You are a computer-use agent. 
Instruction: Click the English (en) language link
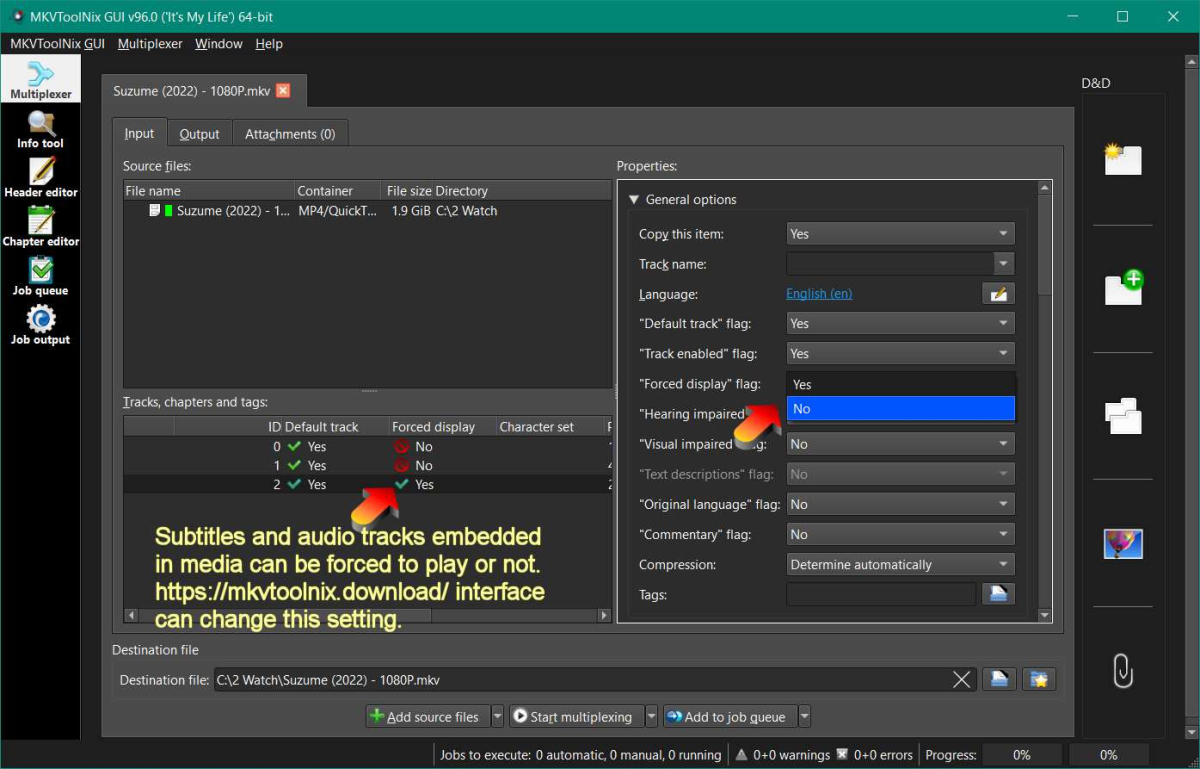click(x=819, y=293)
